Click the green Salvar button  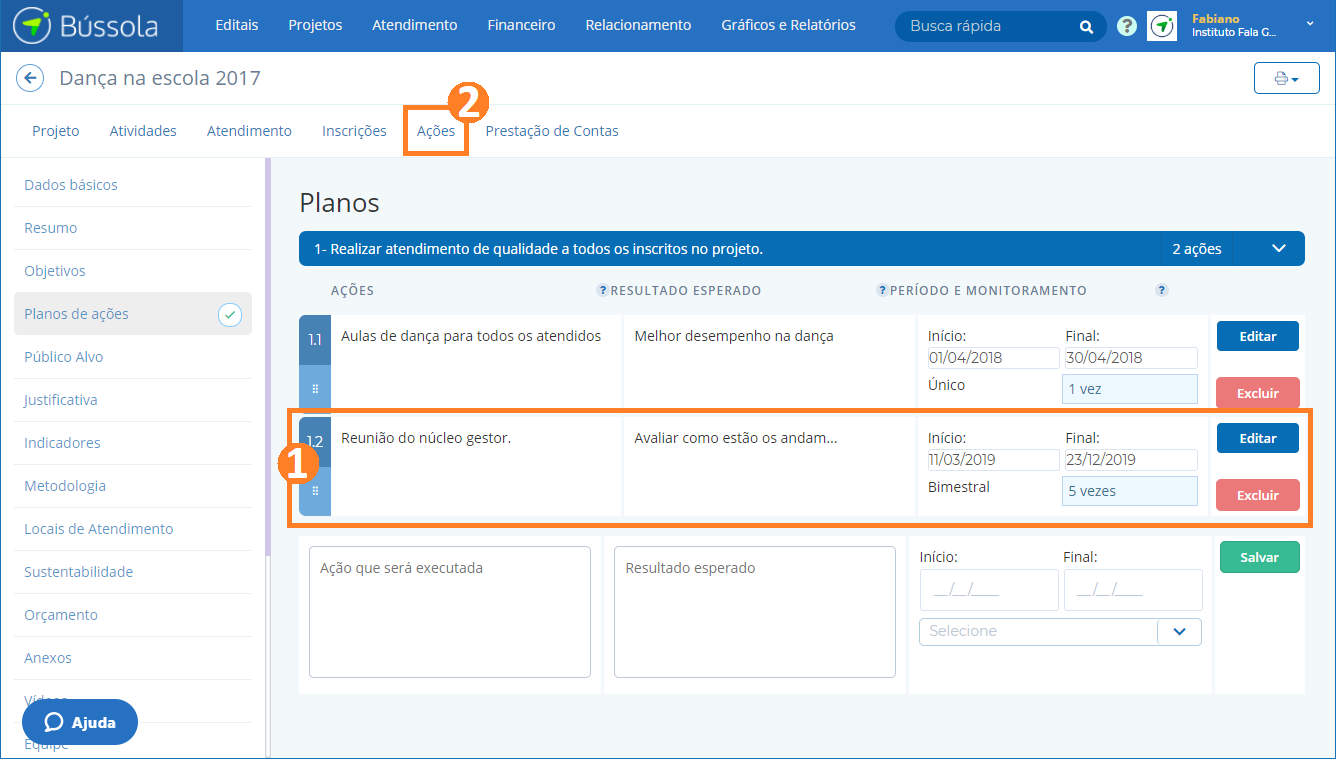point(1260,557)
